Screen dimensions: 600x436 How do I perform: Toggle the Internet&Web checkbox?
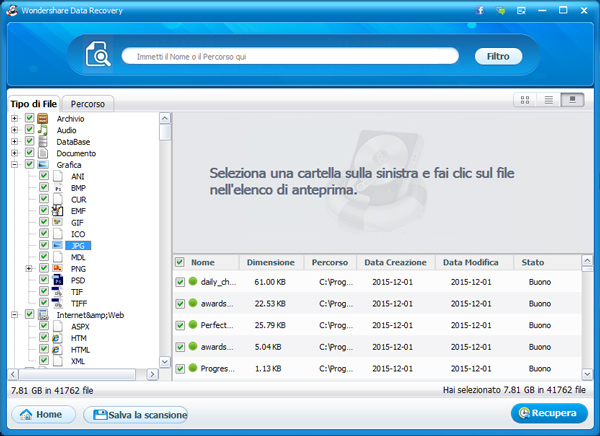tap(29, 314)
